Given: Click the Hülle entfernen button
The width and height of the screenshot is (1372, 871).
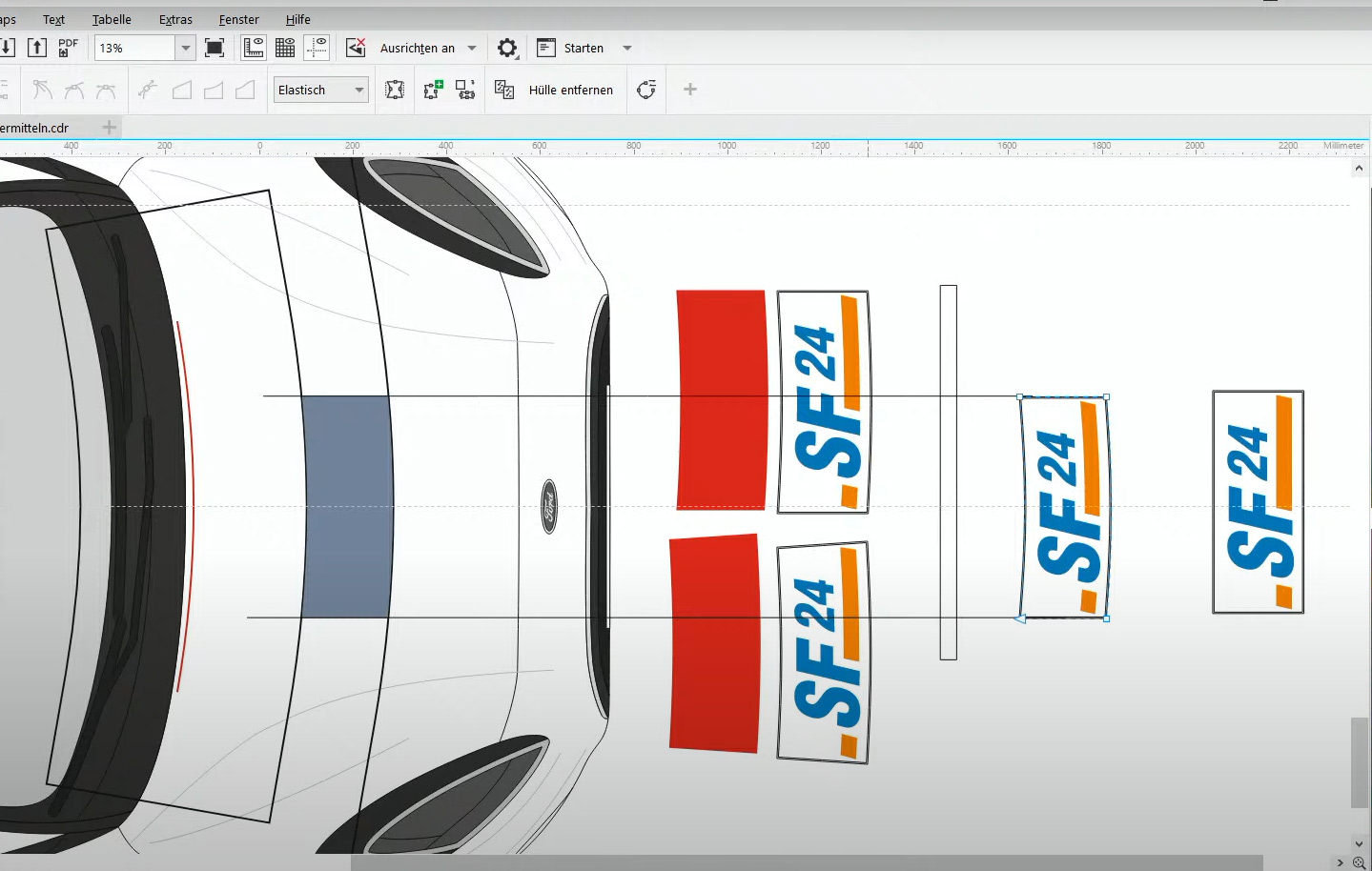Looking at the screenshot, I should pyautogui.click(x=571, y=90).
